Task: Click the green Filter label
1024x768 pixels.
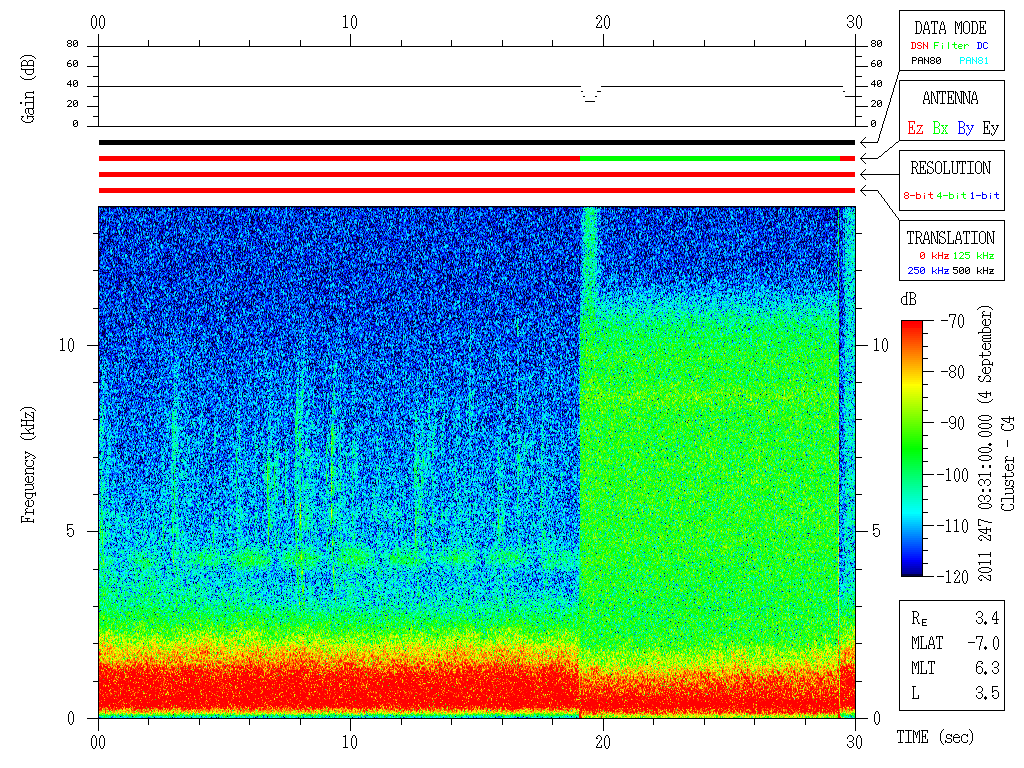Action: point(951,46)
